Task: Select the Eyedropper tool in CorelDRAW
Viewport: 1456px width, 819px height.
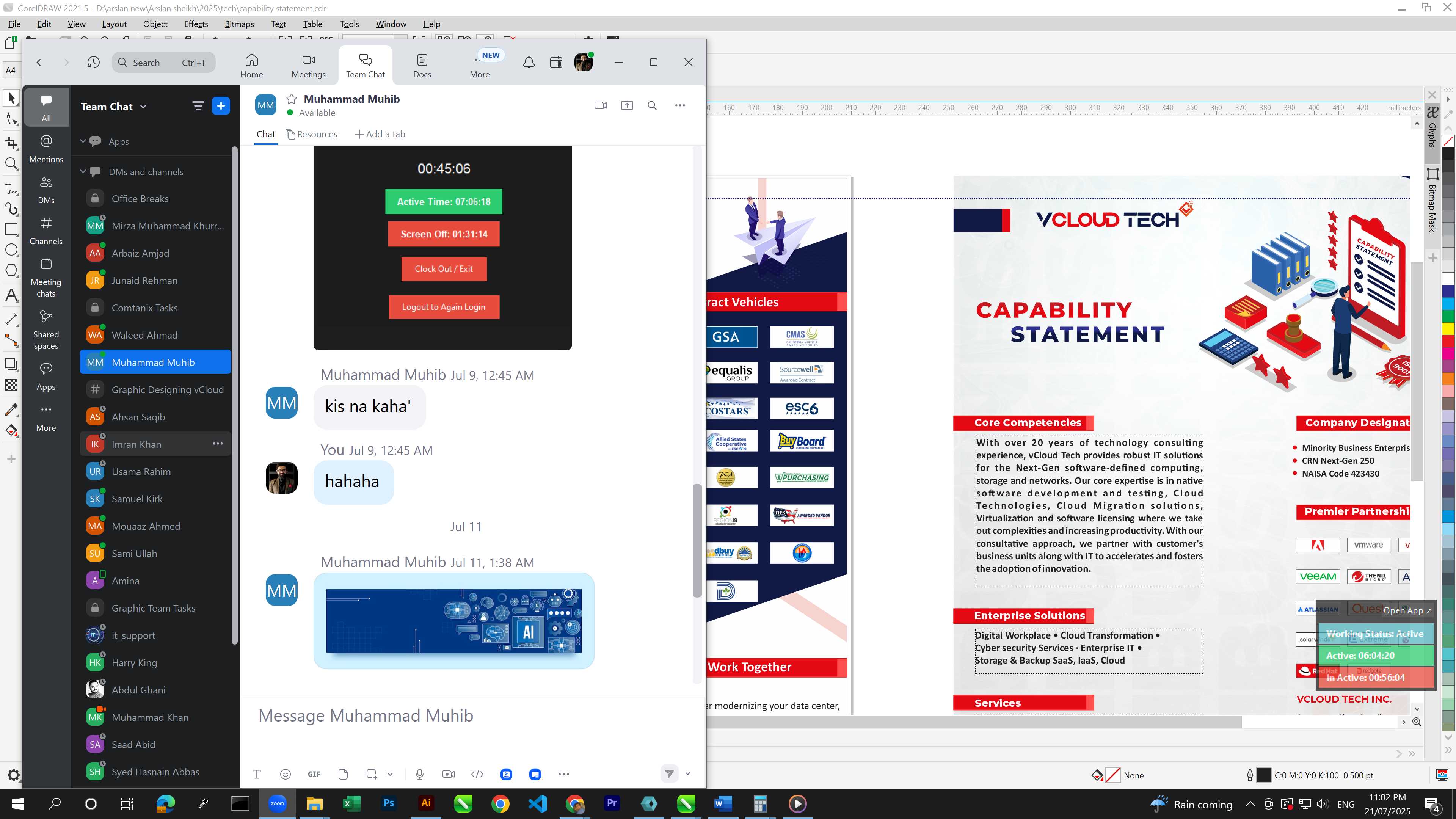Action: click(11, 409)
